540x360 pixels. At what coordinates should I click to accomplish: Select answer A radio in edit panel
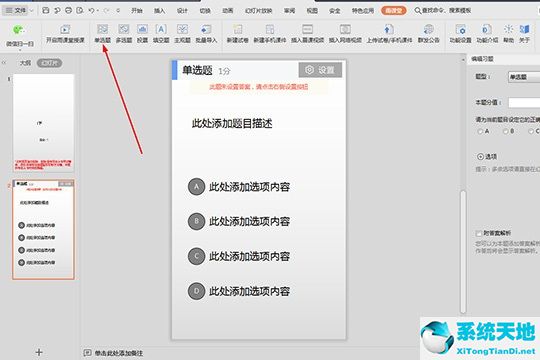point(480,131)
